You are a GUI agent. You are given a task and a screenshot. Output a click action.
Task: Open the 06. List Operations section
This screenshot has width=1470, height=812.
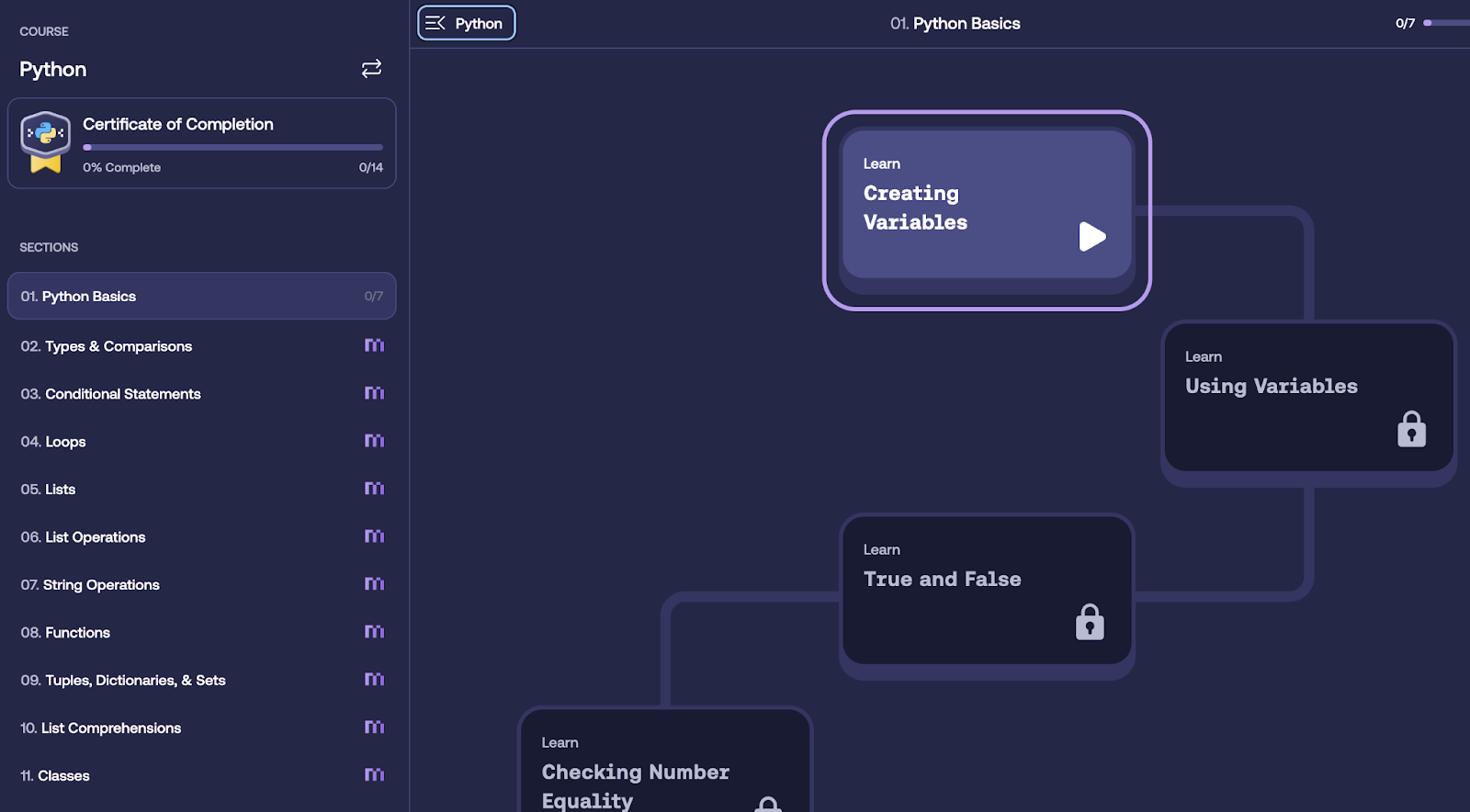(x=202, y=537)
